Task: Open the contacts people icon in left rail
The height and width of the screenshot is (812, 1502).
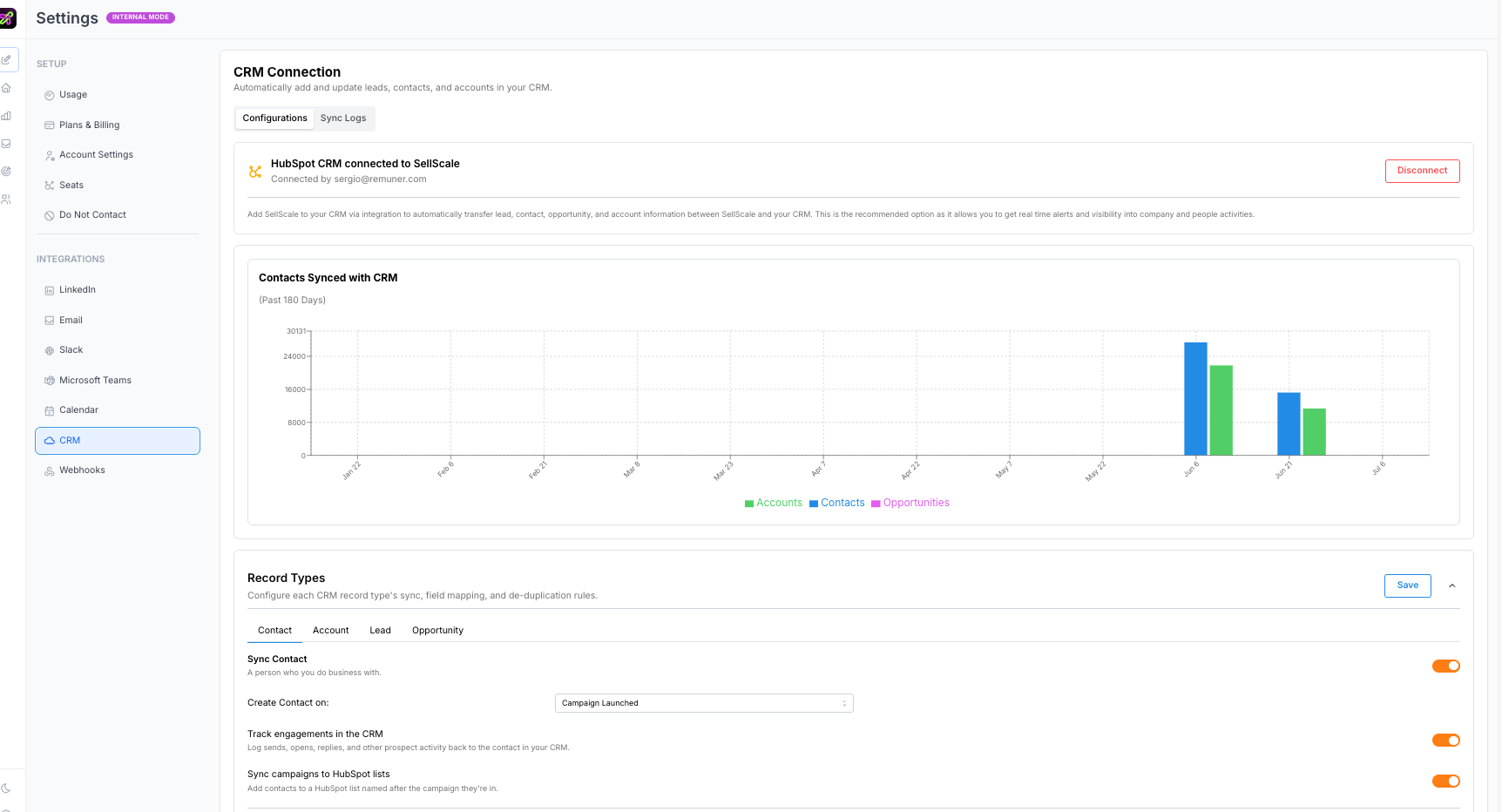Action: click(x=6, y=200)
